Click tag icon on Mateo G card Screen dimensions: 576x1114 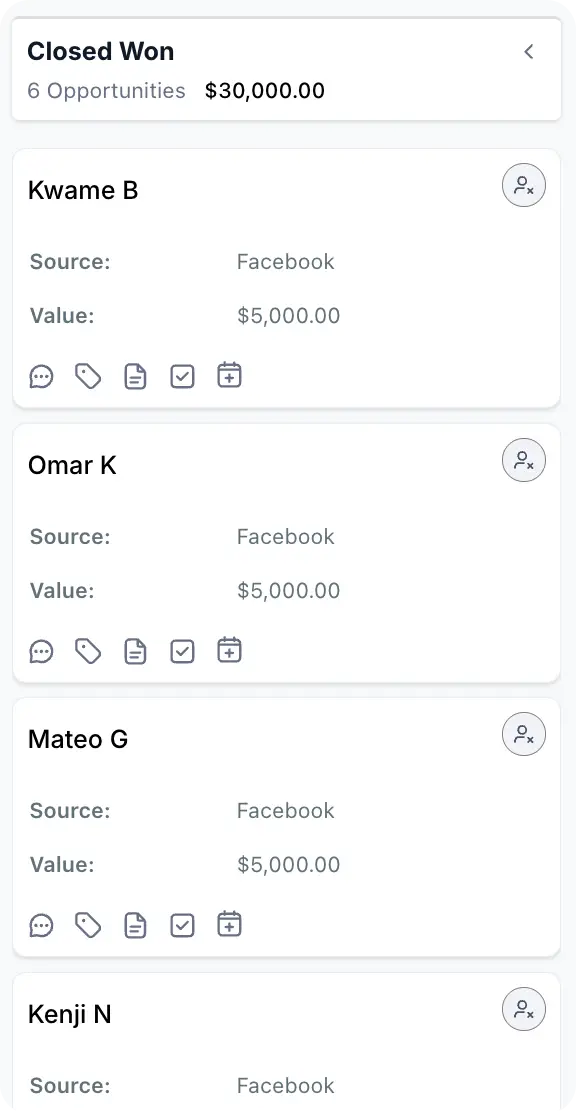(x=88, y=925)
